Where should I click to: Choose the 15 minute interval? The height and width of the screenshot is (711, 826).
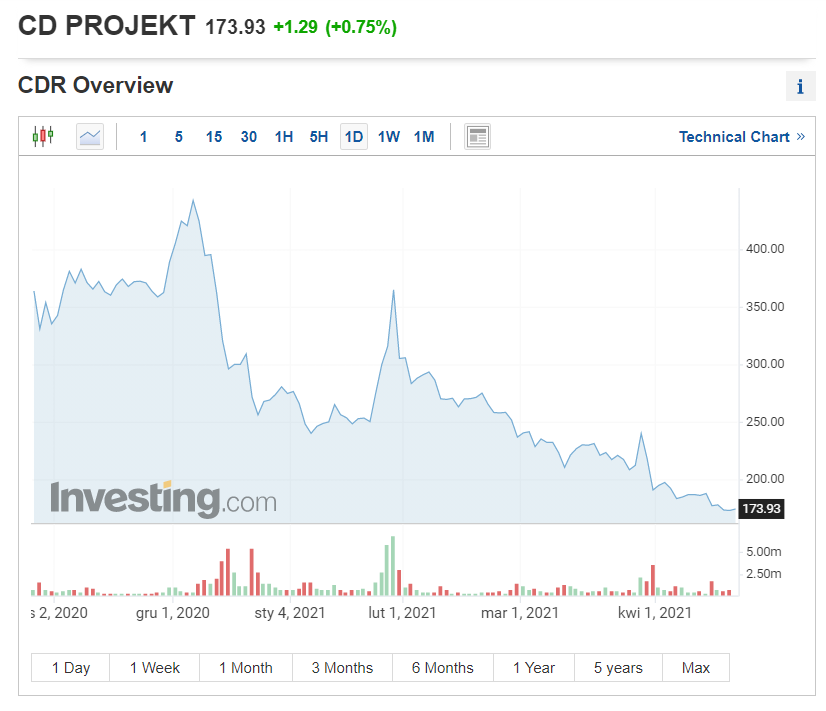coord(214,137)
